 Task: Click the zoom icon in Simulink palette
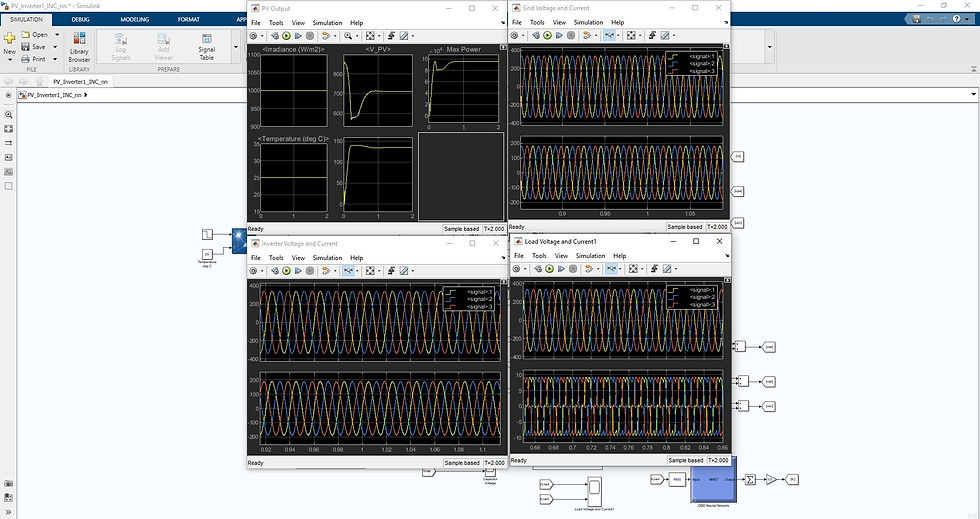coord(8,115)
